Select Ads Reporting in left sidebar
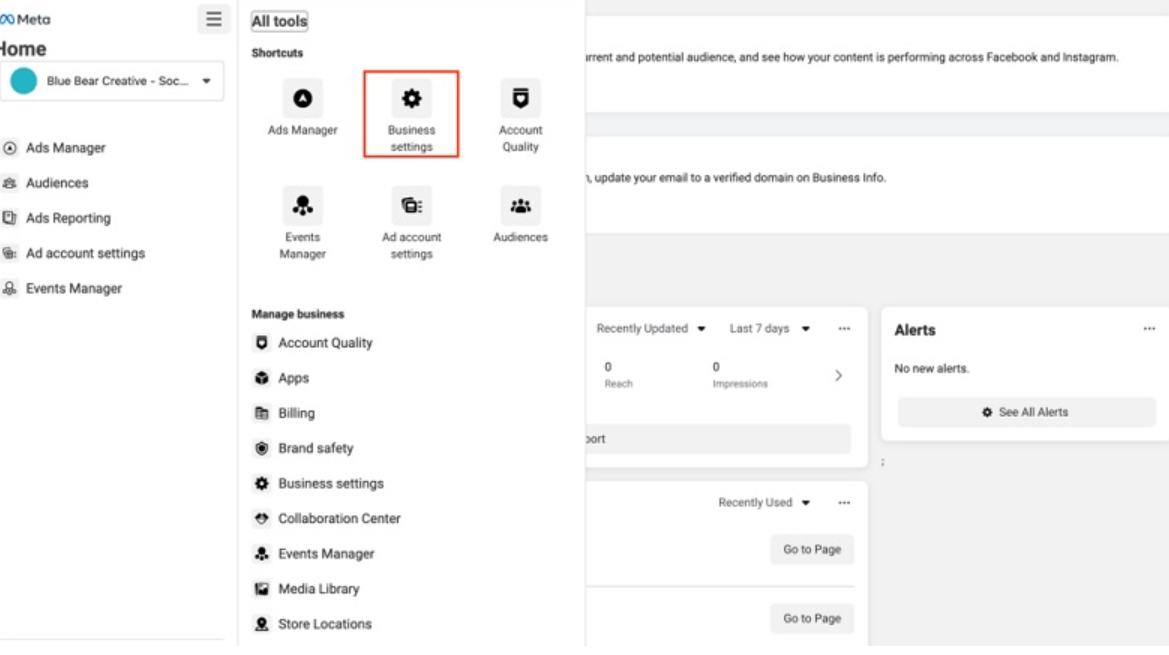 (68, 218)
